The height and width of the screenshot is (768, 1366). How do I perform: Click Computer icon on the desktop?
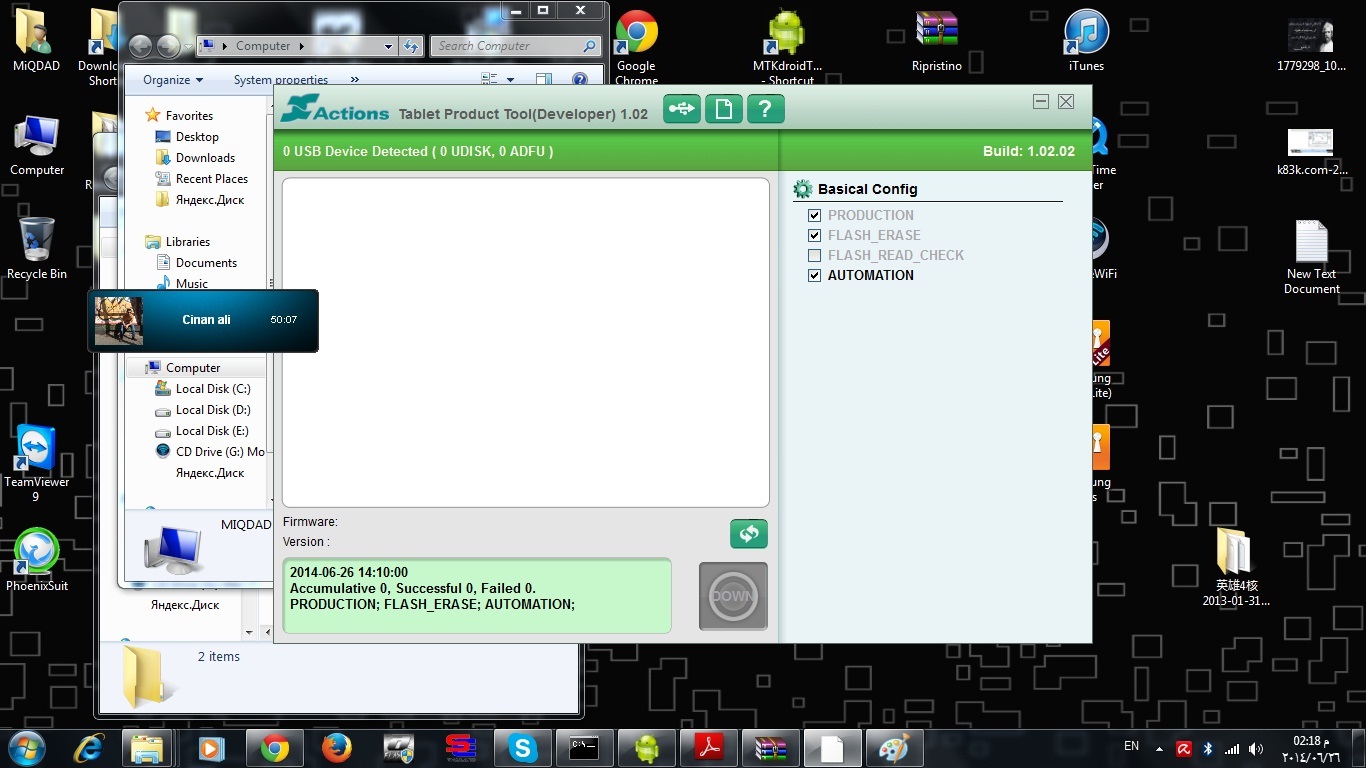(37, 146)
